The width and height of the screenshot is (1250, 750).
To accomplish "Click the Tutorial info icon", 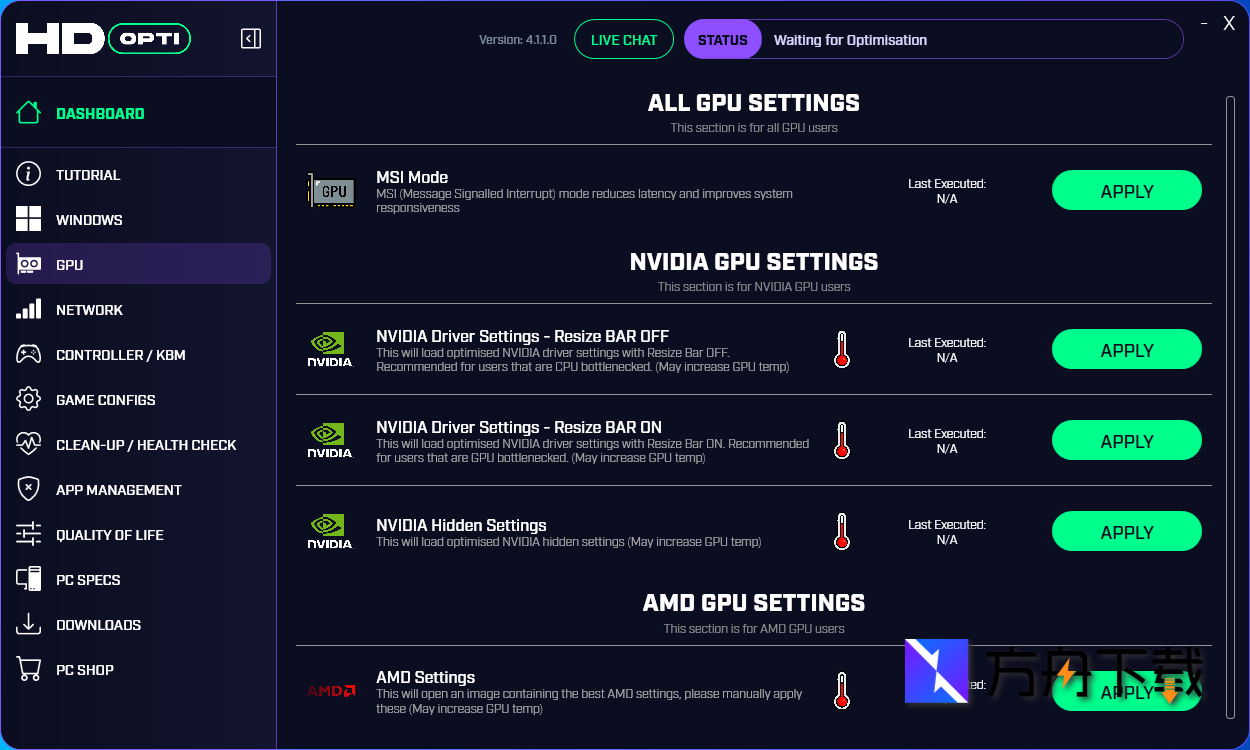I will [x=29, y=174].
